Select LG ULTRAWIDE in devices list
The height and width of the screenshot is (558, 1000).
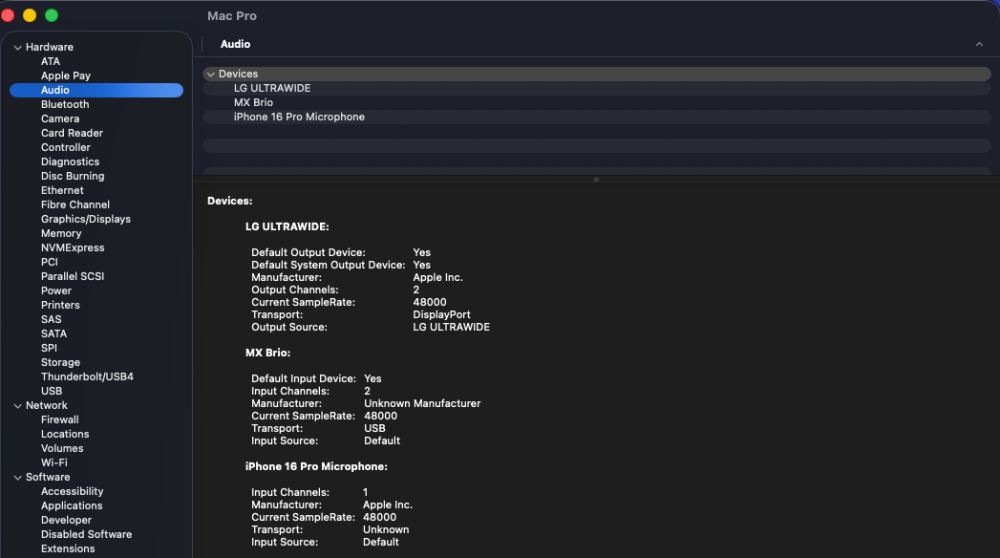(596, 88)
